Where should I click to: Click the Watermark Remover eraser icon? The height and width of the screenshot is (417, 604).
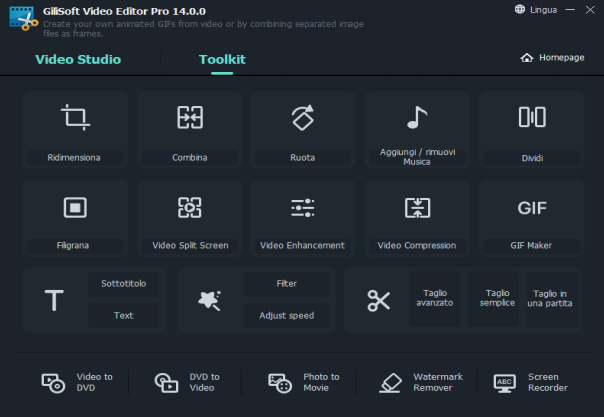click(391, 383)
